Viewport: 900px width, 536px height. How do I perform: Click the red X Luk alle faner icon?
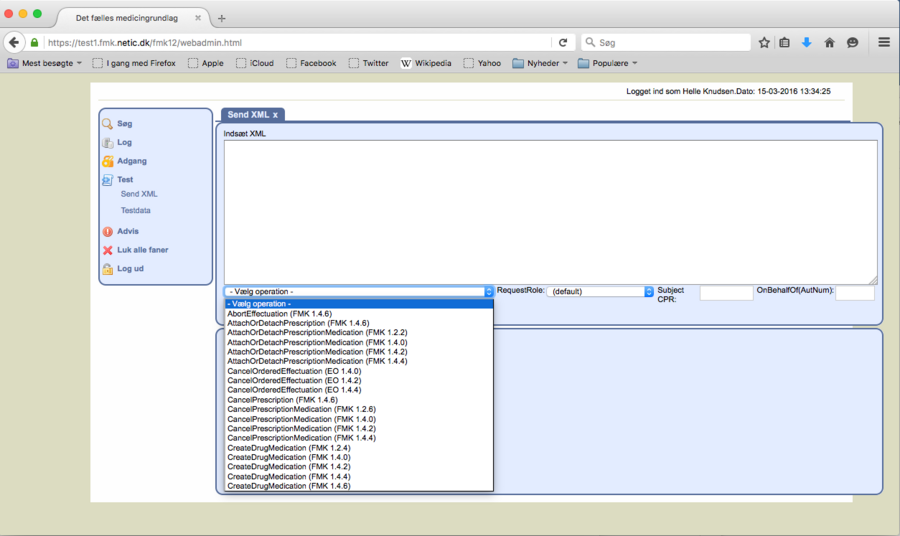point(107,250)
